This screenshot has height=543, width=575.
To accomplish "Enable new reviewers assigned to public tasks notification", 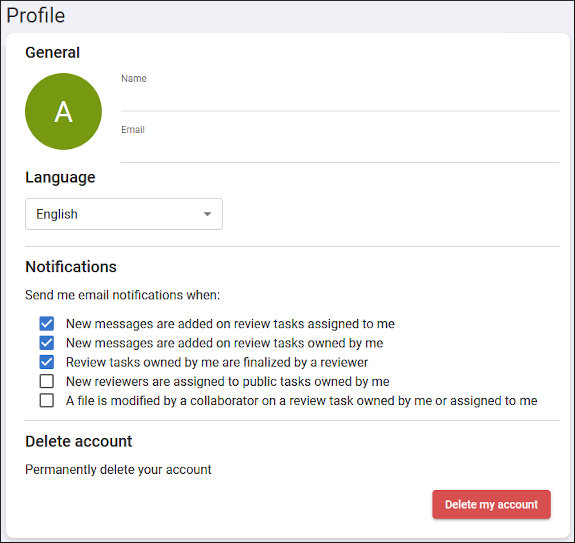I will click(47, 381).
